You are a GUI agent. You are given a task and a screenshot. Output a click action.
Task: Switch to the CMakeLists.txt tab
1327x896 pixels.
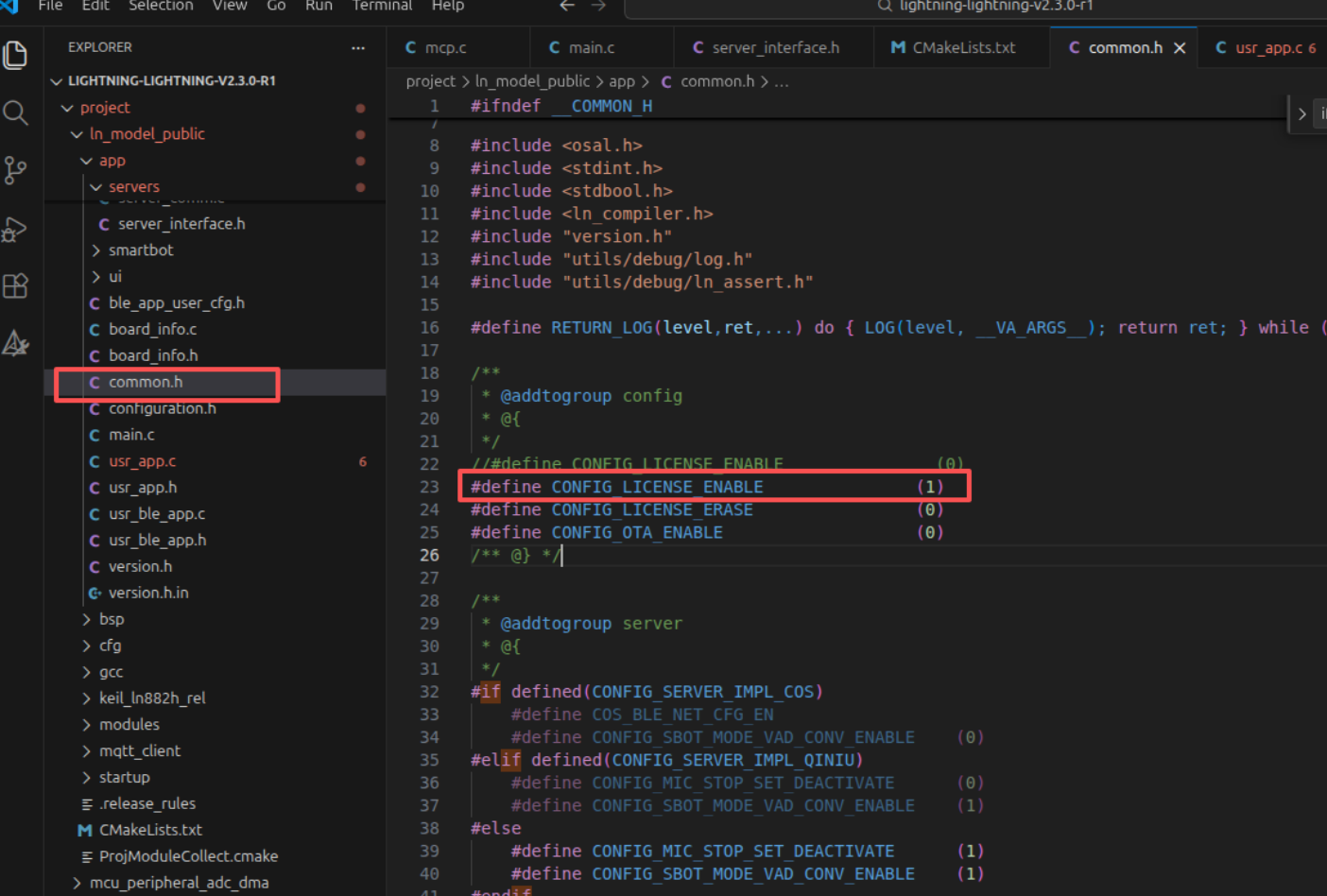(961, 47)
